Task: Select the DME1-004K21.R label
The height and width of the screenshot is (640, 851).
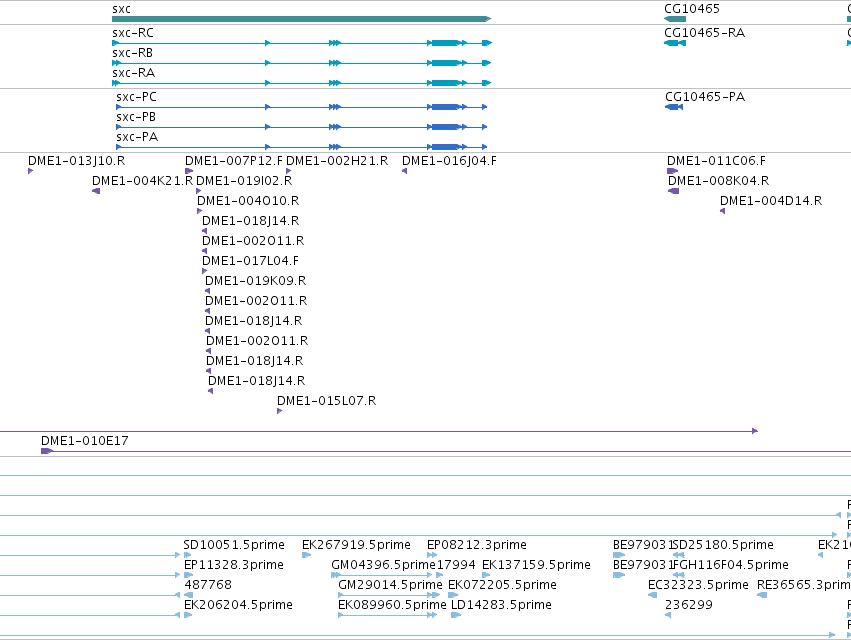Action: point(142,181)
